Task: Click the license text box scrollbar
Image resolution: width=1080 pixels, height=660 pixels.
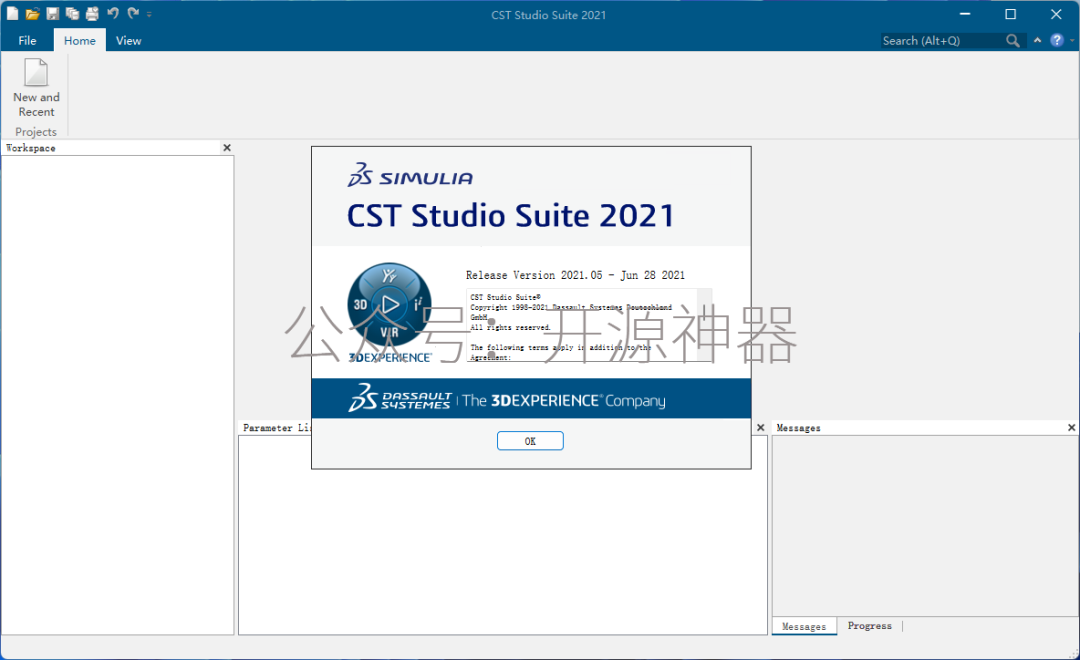Action: point(705,325)
